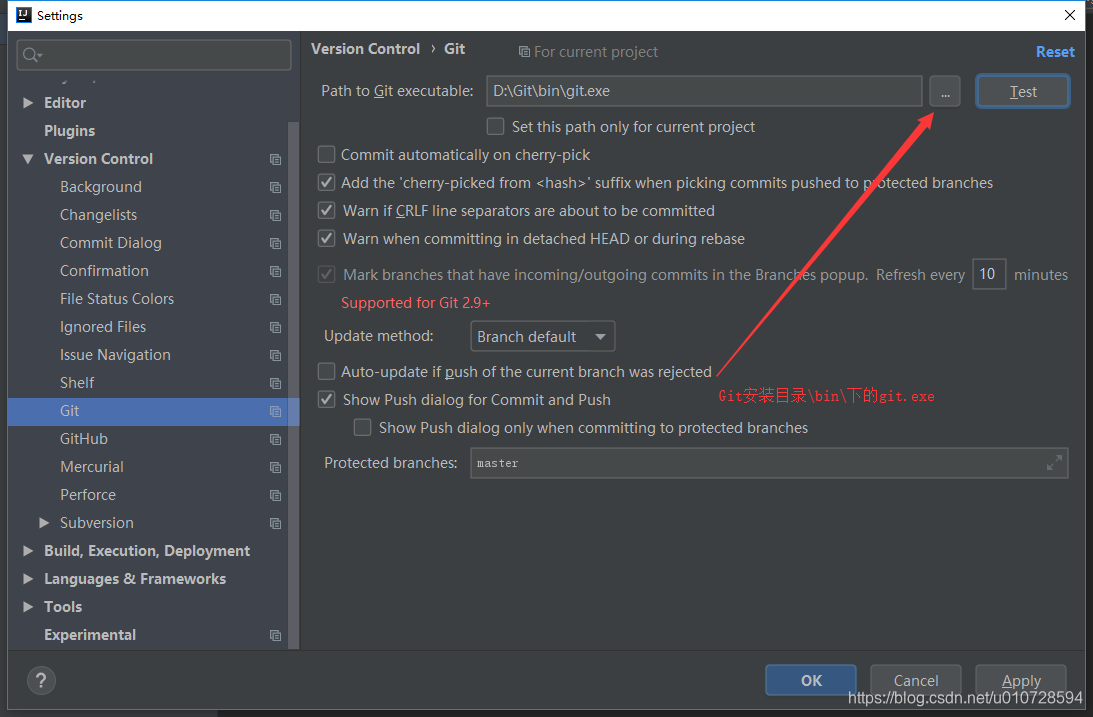Click the project-level icon beside Version Control
The image size is (1093, 717).
click(x=275, y=160)
